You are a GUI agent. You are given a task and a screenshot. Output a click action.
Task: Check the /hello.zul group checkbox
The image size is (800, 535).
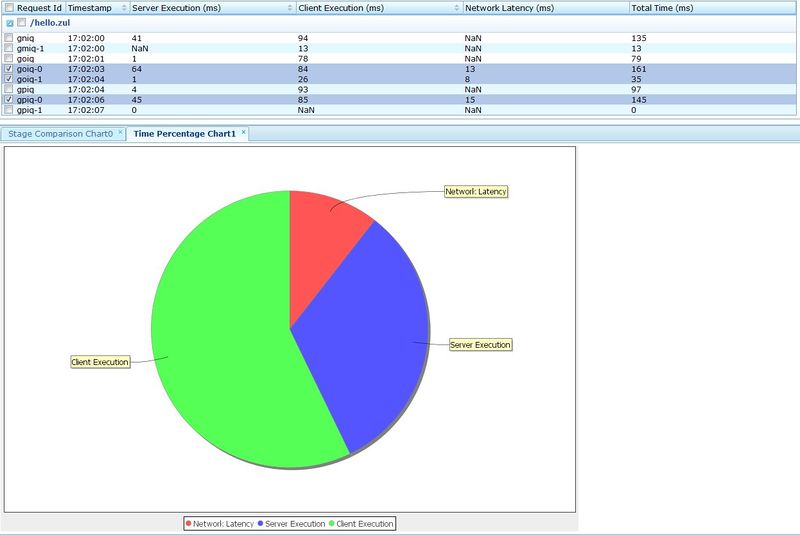(x=21, y=22)
